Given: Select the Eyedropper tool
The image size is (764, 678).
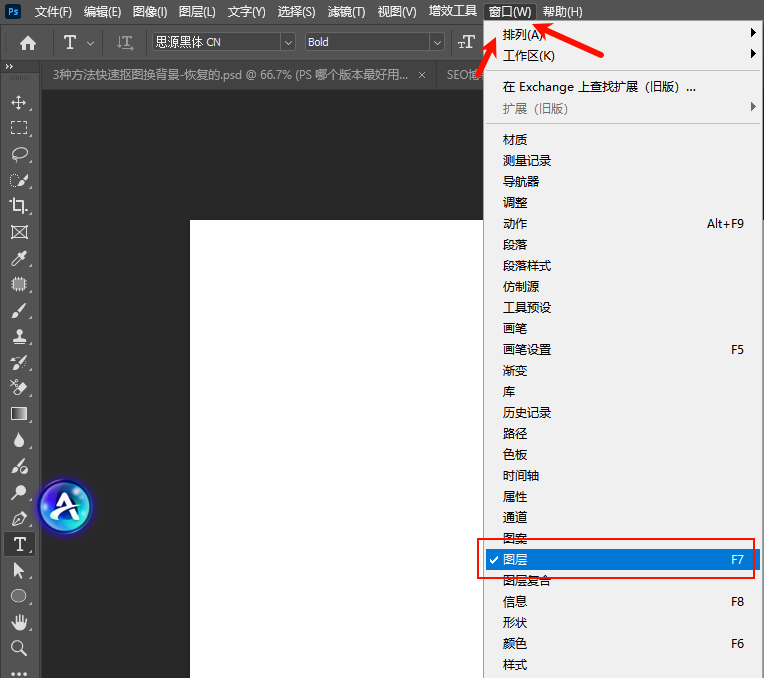Looking at the screenshot, I should (x=19, y=258).
